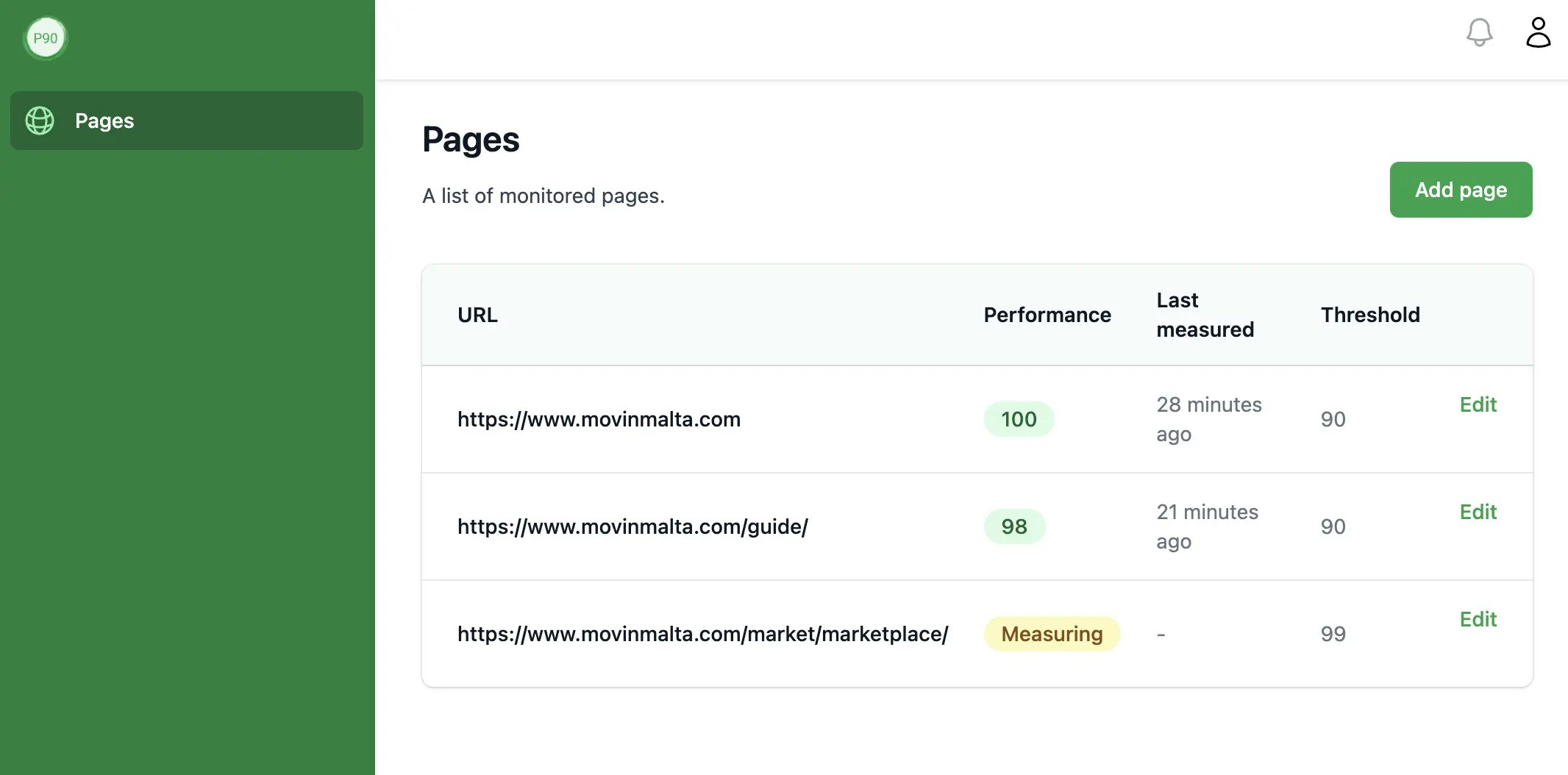Screen dimensions: 1568x775
Task: Edit the /guide/ page entry
Action: (x=1478, y=512)
